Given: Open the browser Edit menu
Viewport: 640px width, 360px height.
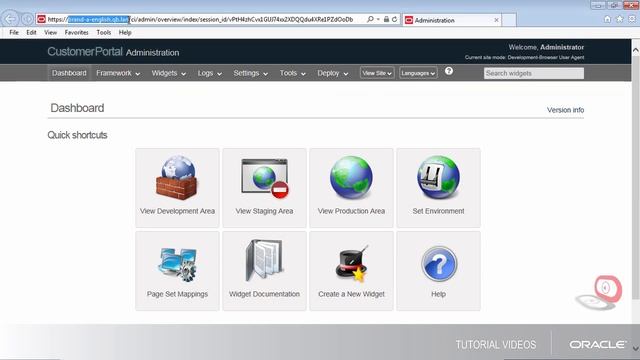Looking at the screenshot, I should click(31, 32).
